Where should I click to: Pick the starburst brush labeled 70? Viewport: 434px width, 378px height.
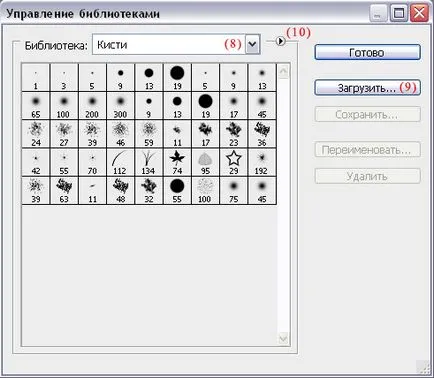[x=92, y=162]
